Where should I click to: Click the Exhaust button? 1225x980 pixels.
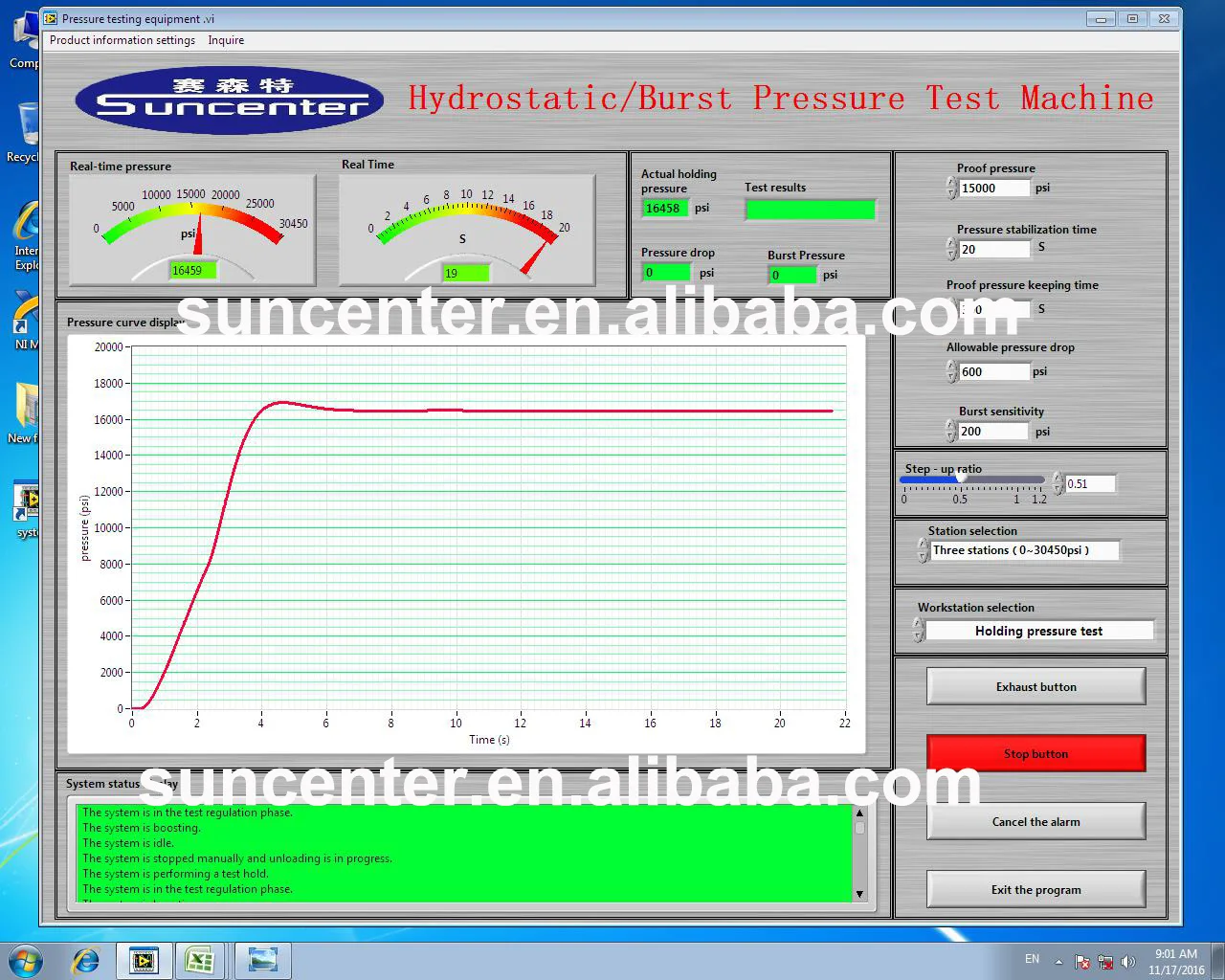coord(1036,686)
